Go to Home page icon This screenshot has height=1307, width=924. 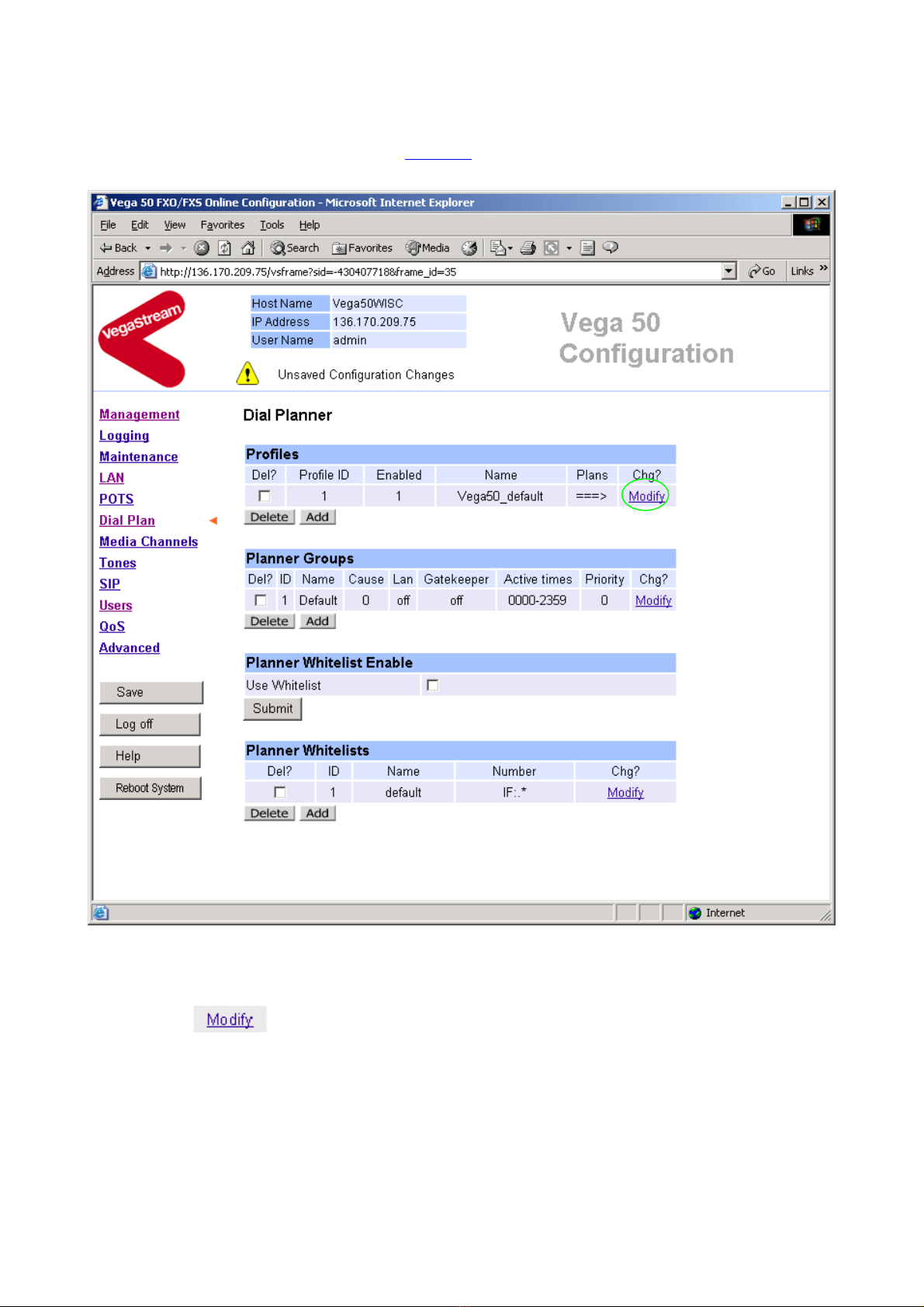[x=248, y=248]
